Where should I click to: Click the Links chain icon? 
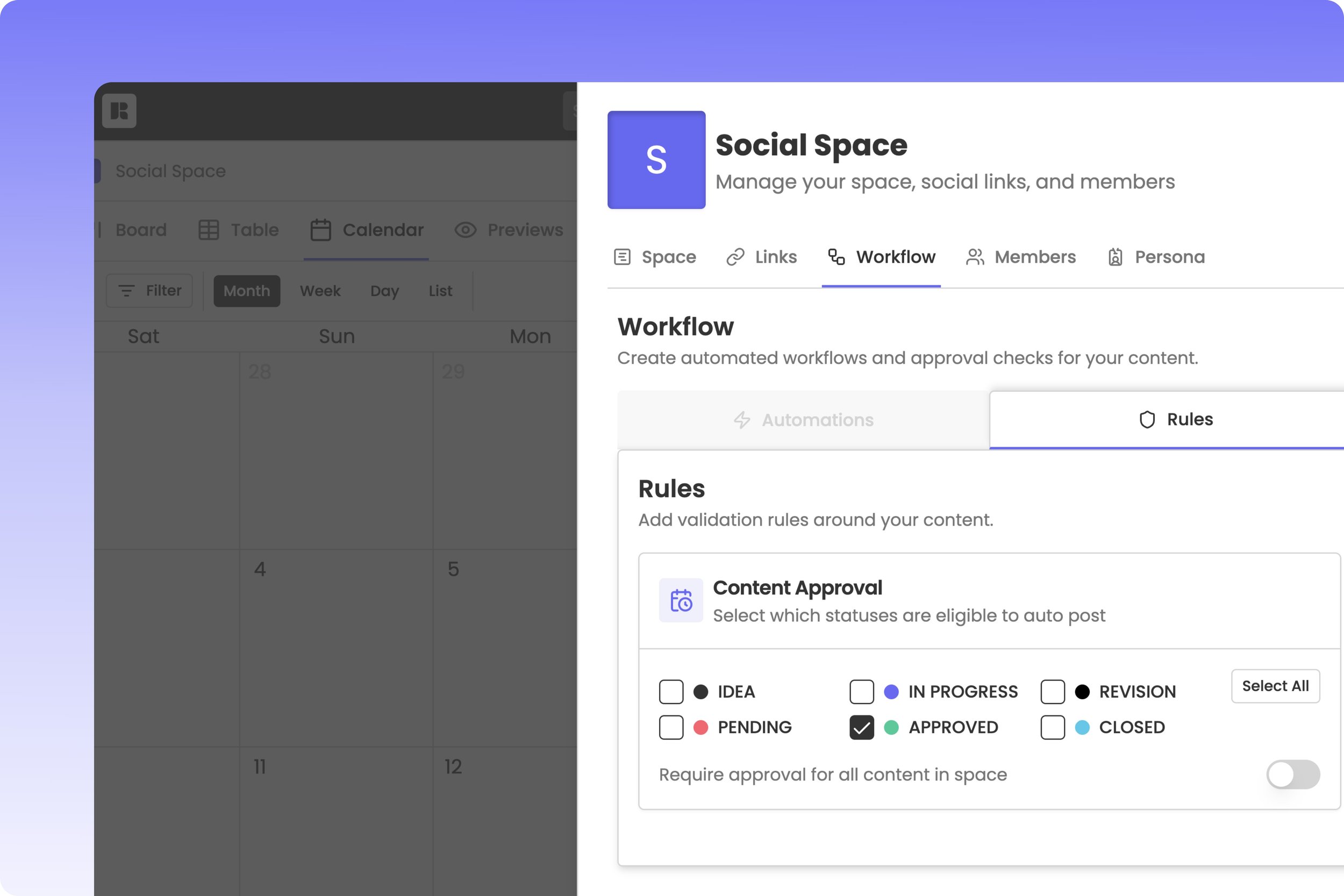[x=735, y=257]
